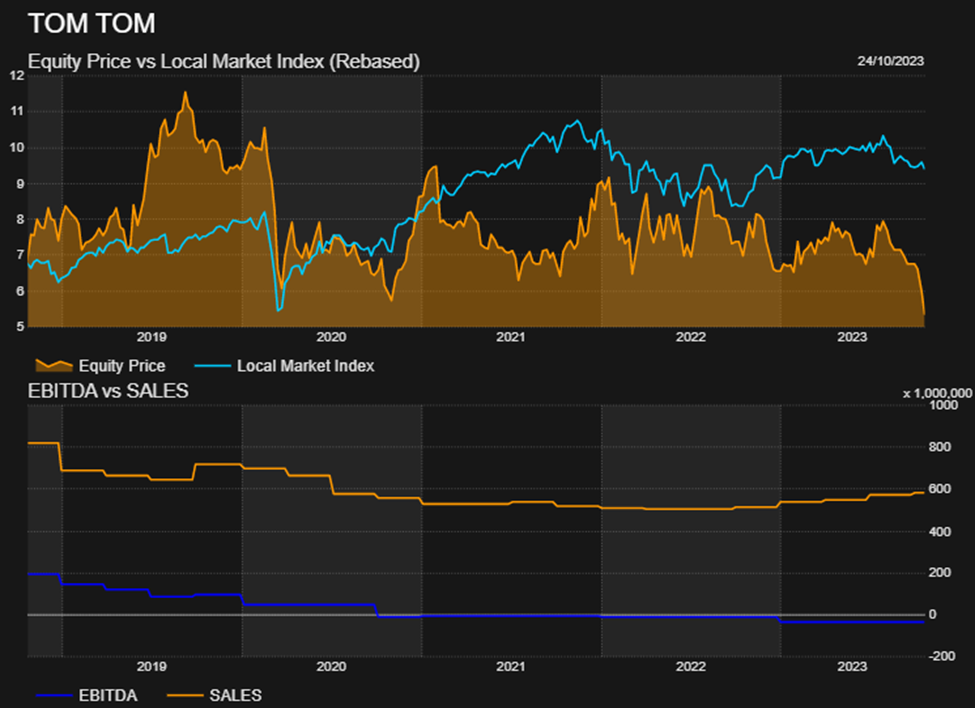Click 2021 on the EBITDA chart axis
975x708 pixels.
[511, 666]
